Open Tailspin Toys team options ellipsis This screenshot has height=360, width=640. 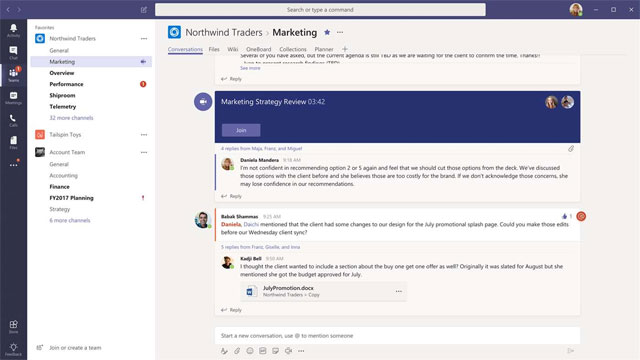(x=144, y=134)
